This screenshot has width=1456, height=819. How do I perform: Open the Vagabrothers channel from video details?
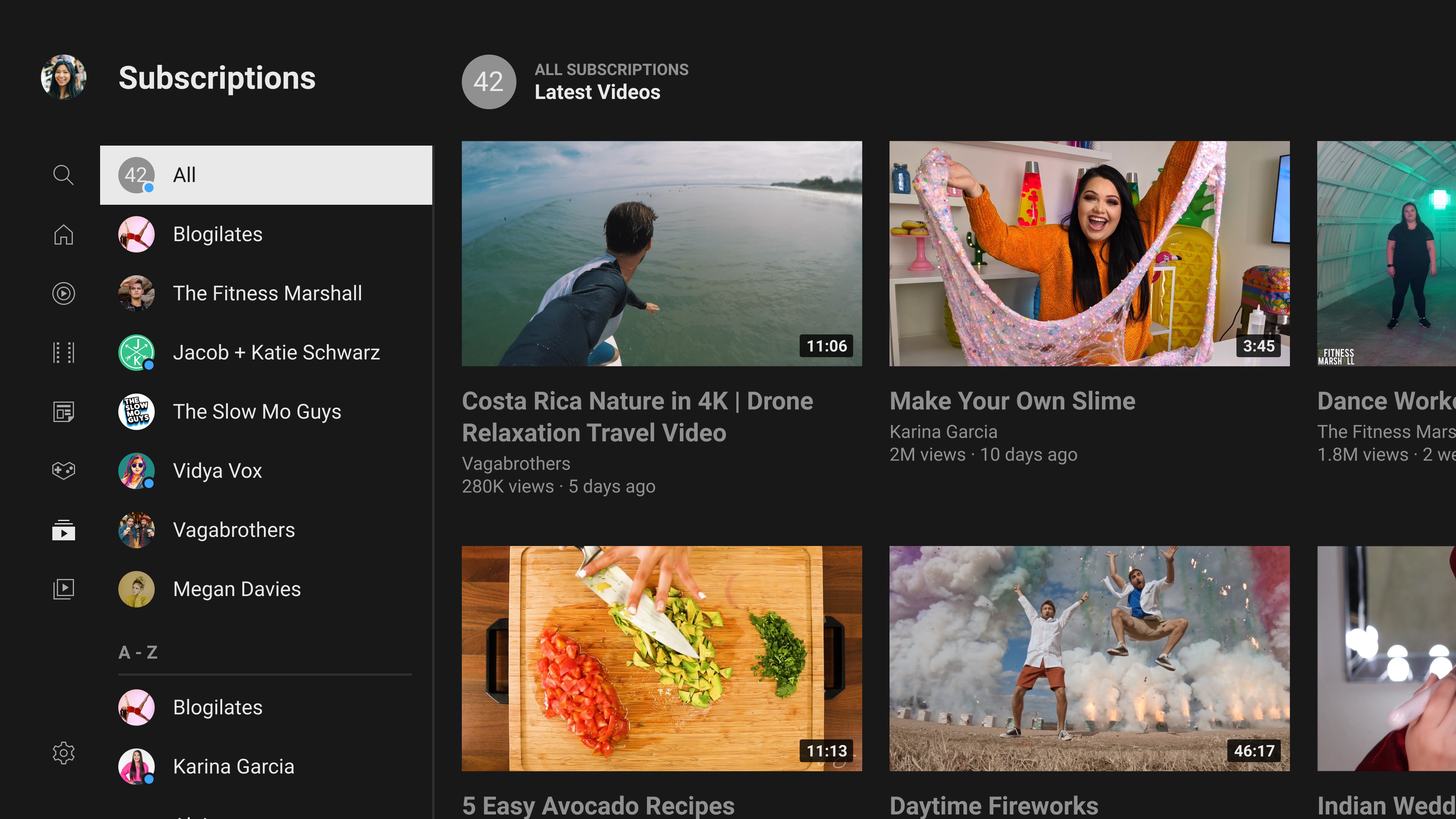click(516, 463)
